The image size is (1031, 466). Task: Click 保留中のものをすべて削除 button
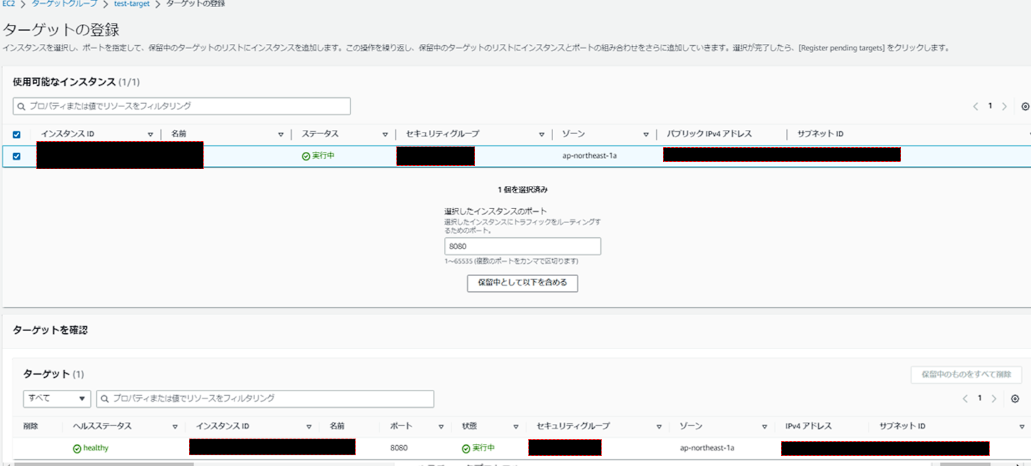point(966,374)
